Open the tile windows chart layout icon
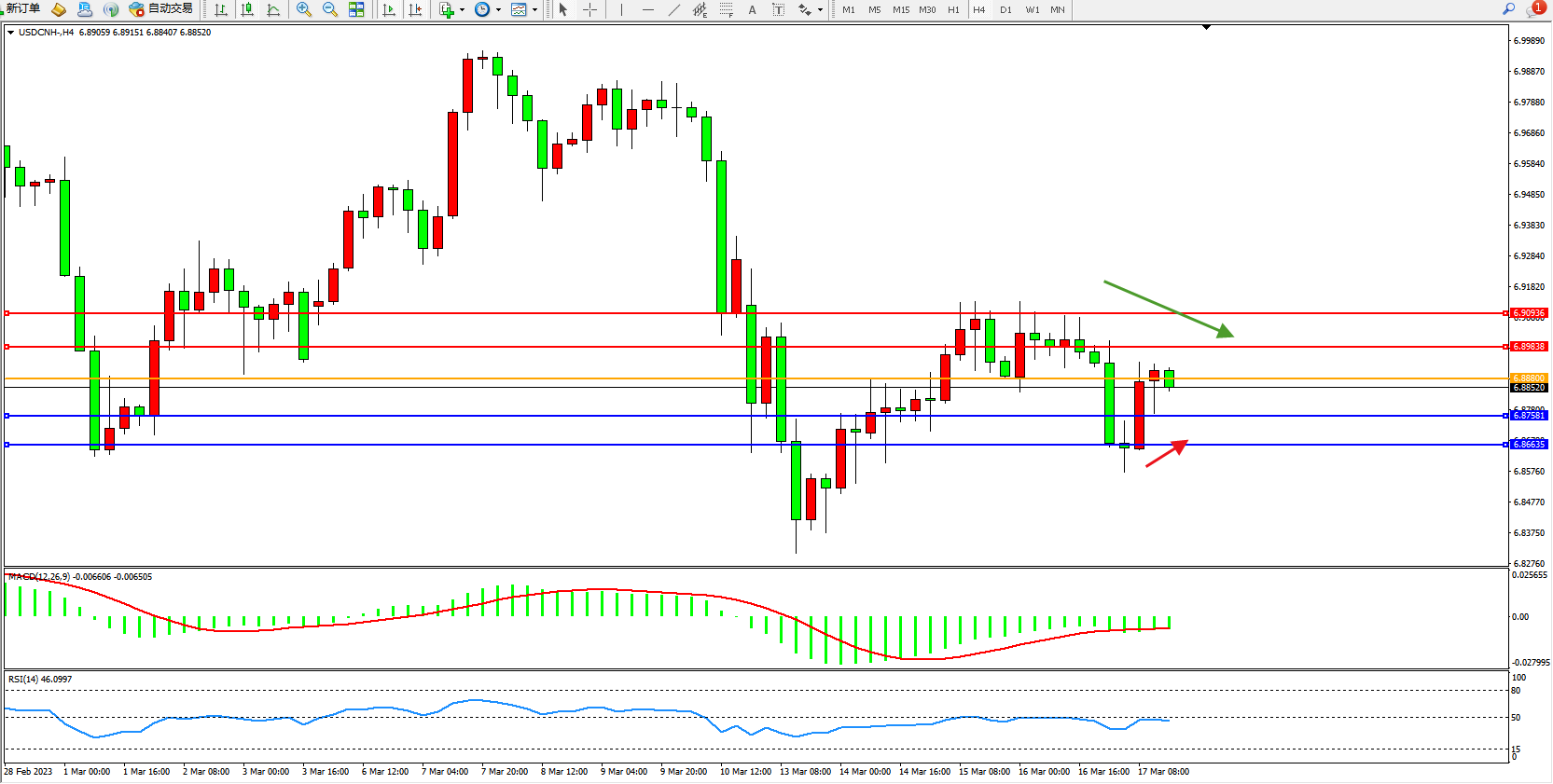This screenshot has height=784, width=1553. pos(356,9)
